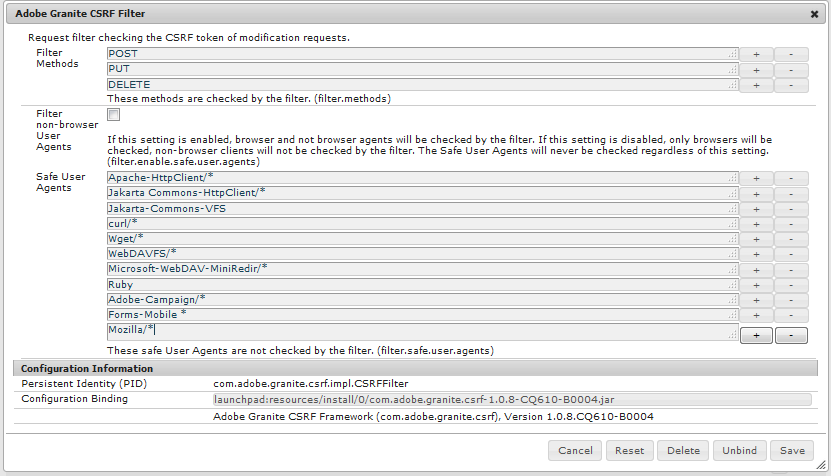
Task: Select the Adobe Granite CSRF Framework version text
Action: point(433,417)
